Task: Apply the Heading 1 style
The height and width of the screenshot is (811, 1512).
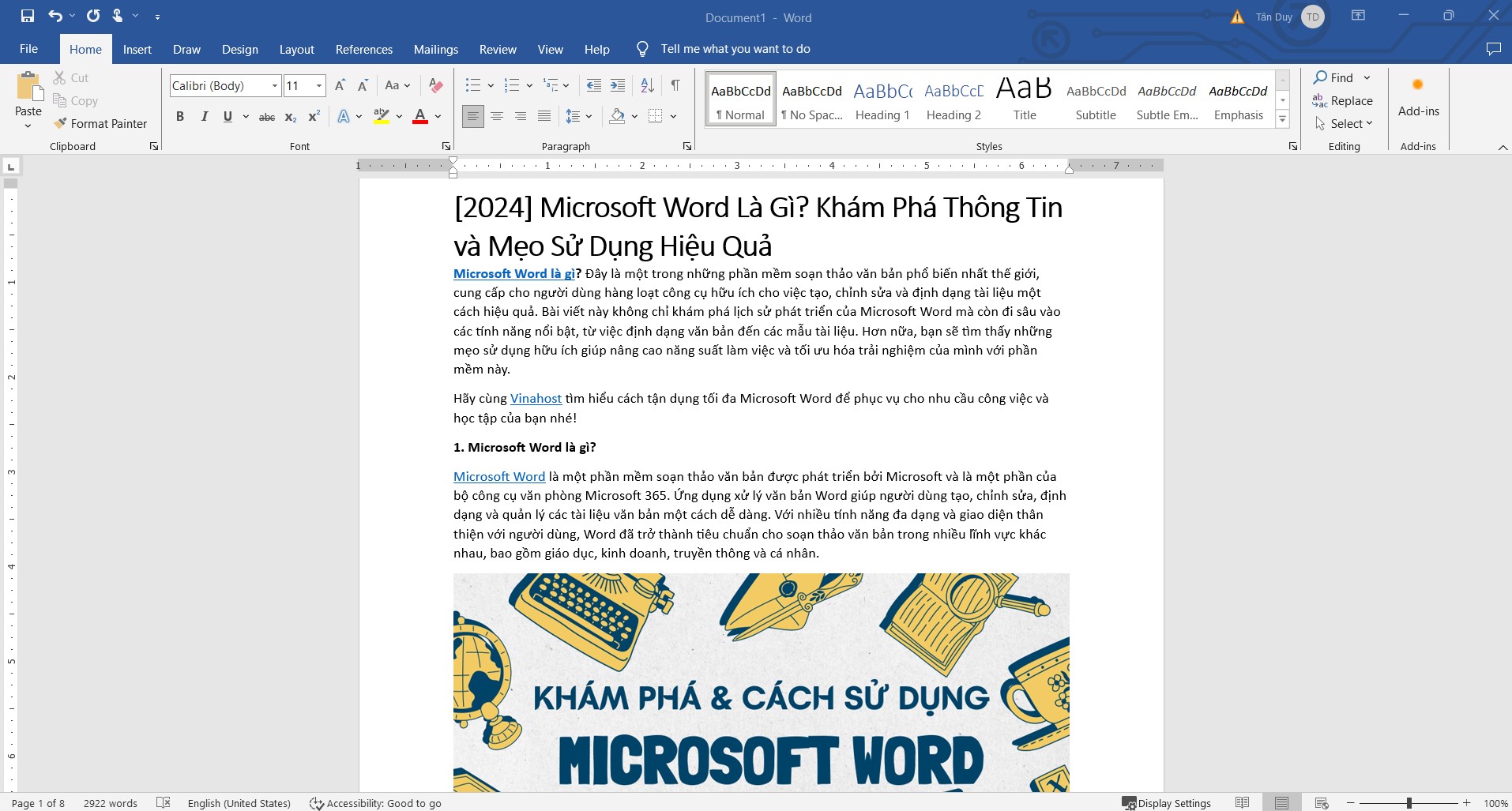Action: (882, 99)
